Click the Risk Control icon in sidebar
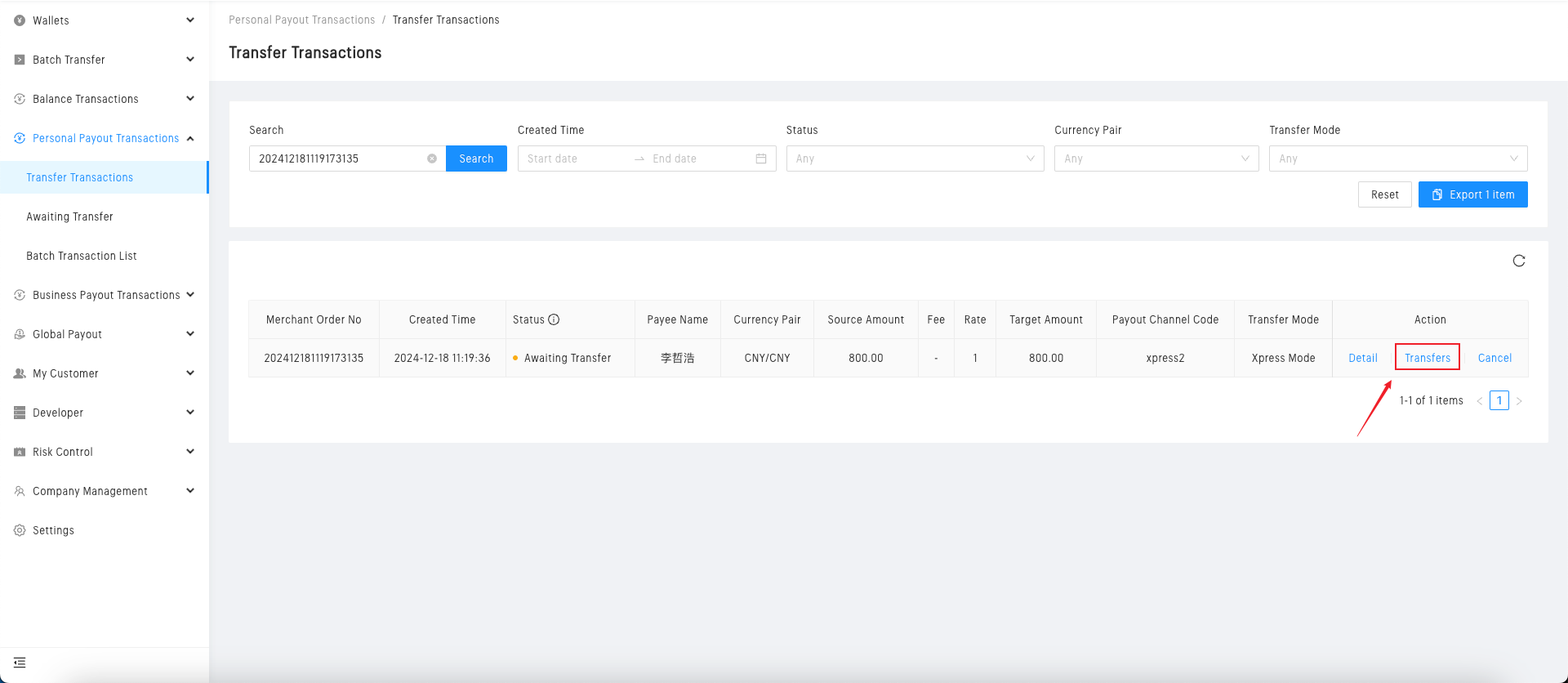 pos(20,452)
